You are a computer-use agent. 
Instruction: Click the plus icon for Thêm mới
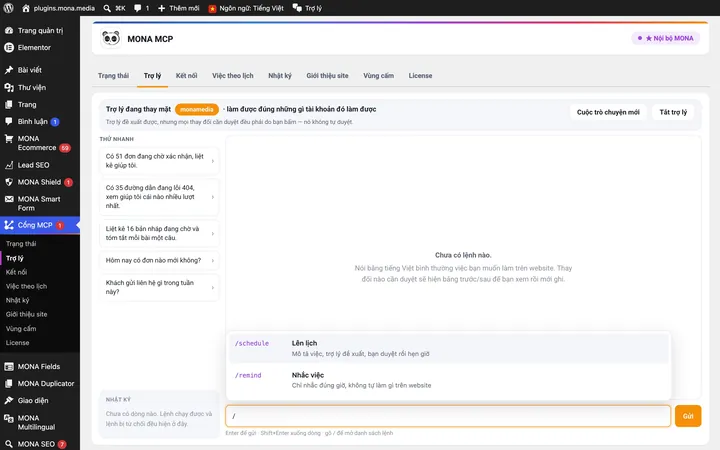[161, 8]
